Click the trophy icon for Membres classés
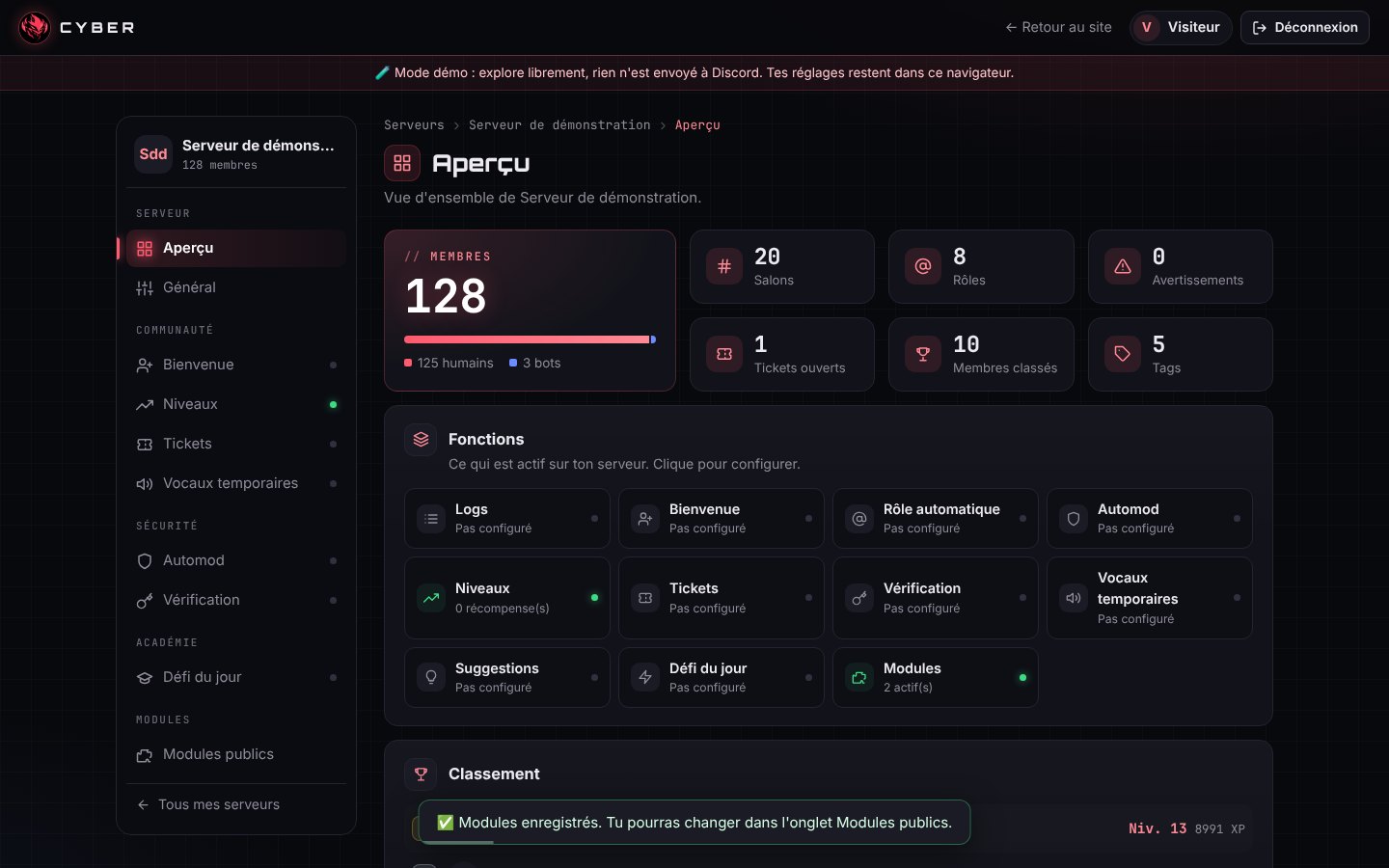Screen dimensions: 1389x868 point(923,354)
